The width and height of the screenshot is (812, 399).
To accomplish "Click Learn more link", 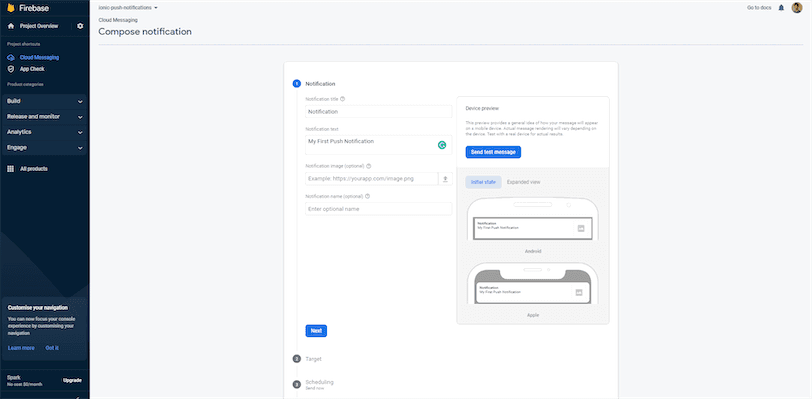I will tap(21, 348).
